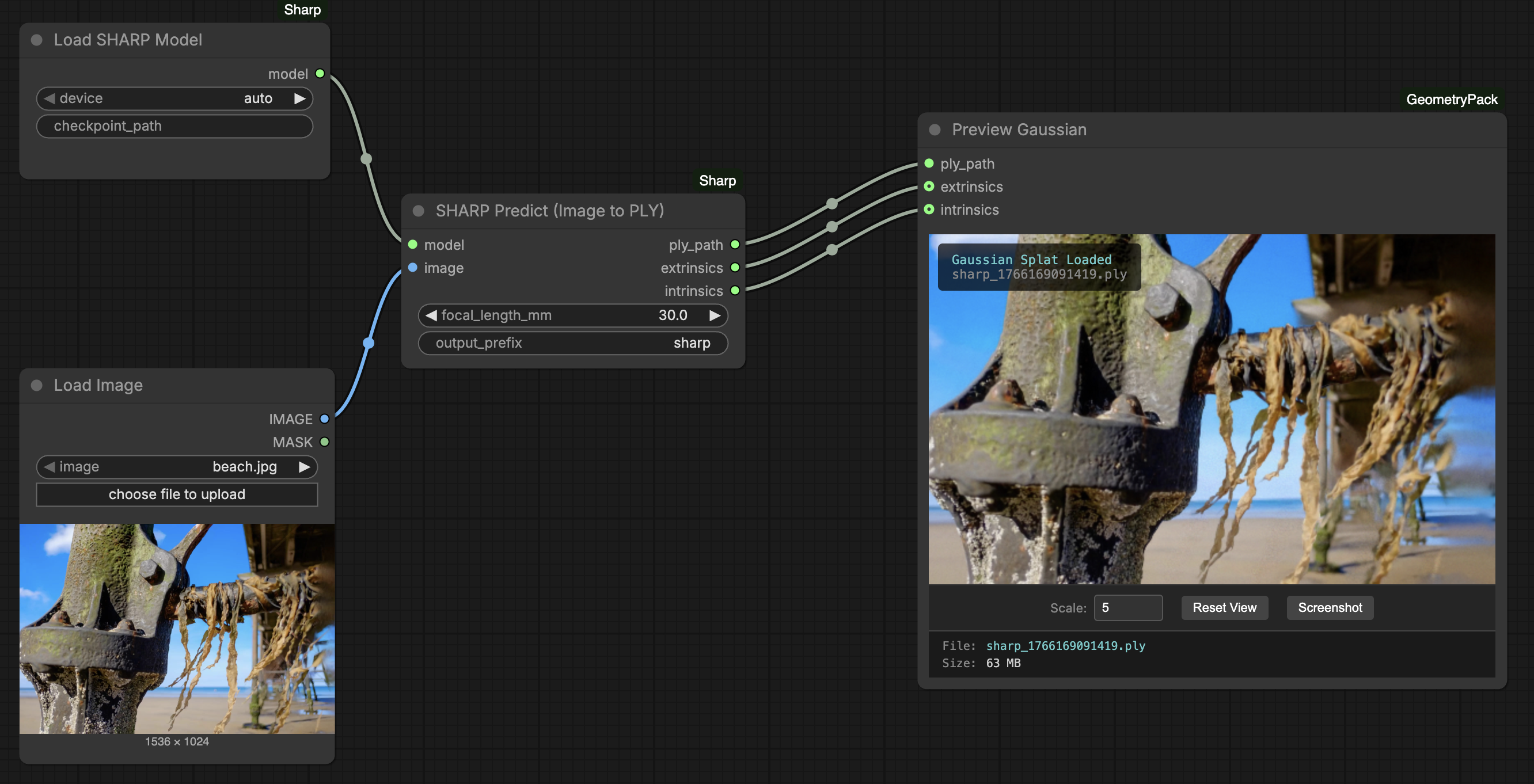The height and width of the screenshot is (784, 1534).
Task: Click the model output socket on Load SHARP Model
Action: tap(320, 74)
